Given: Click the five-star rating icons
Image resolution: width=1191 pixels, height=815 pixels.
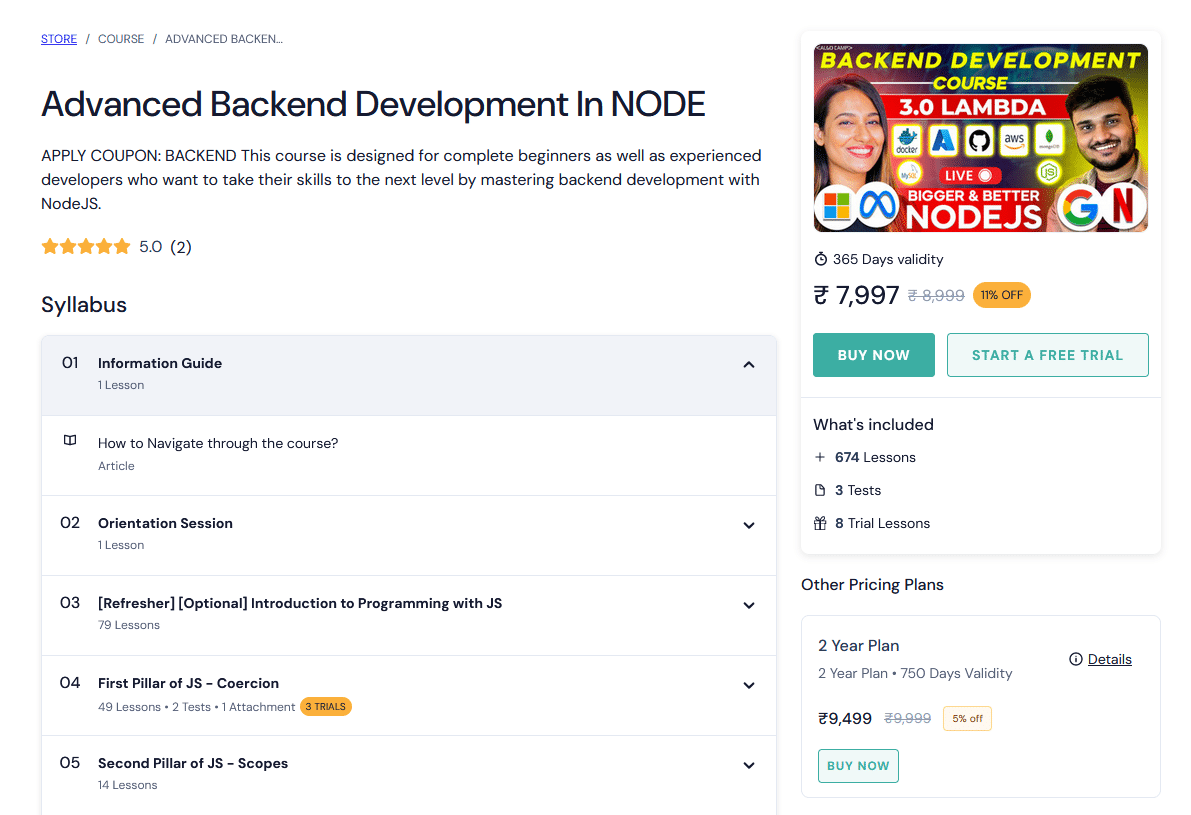Looking at the screenshot, I should [x=86, y=246].
